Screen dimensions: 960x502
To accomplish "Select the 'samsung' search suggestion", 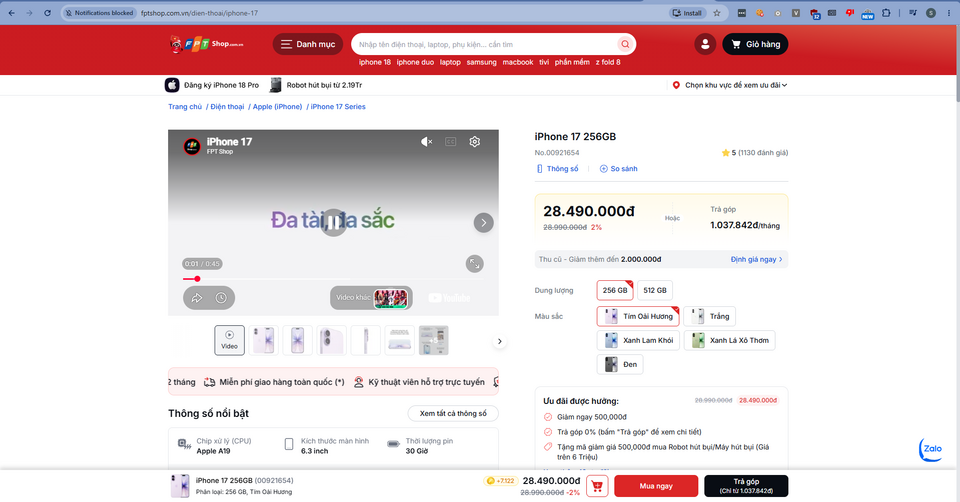I will (x=482, y=62).
